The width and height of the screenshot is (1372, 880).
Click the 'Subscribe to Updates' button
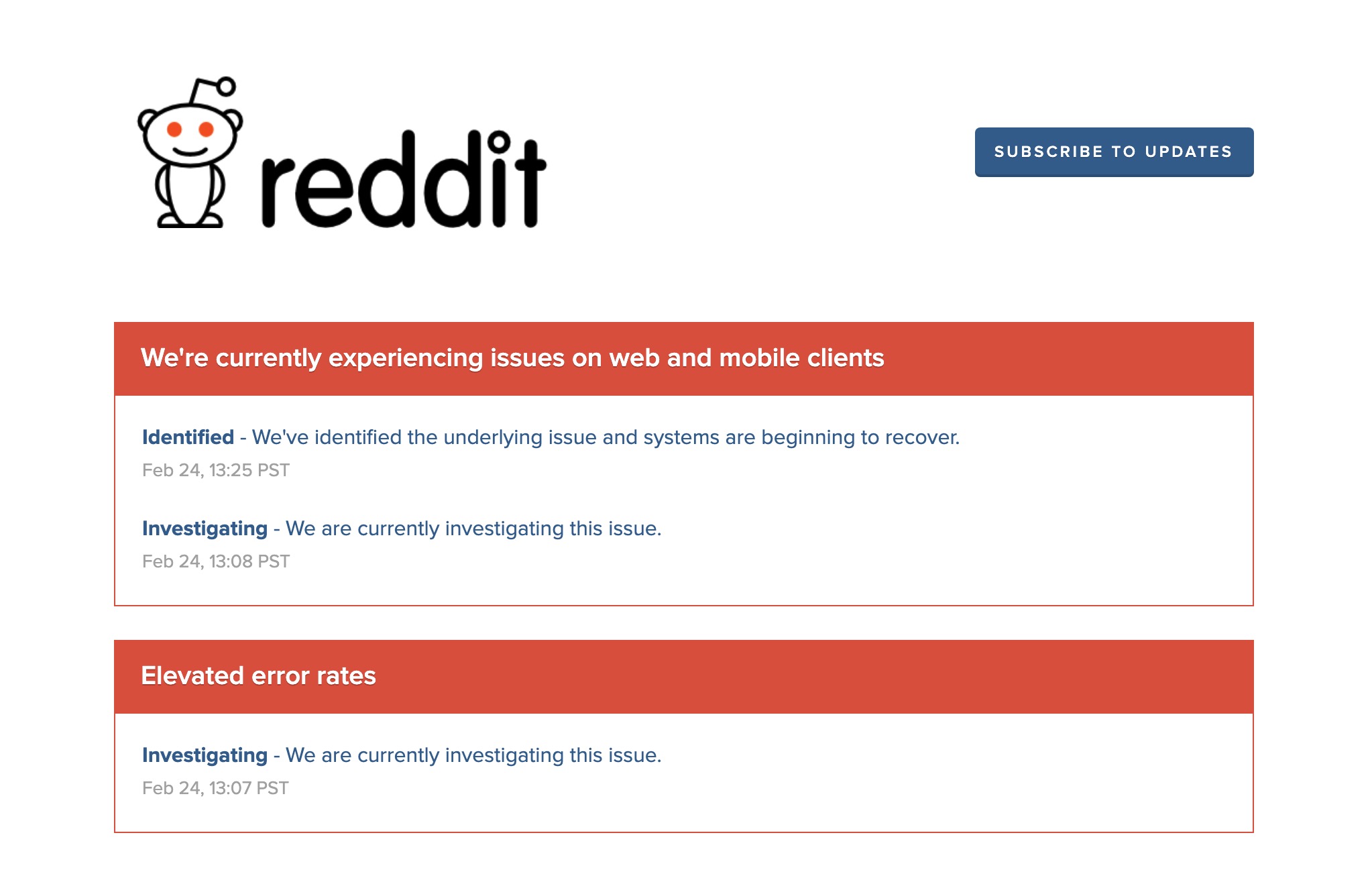pos(1113,151)
